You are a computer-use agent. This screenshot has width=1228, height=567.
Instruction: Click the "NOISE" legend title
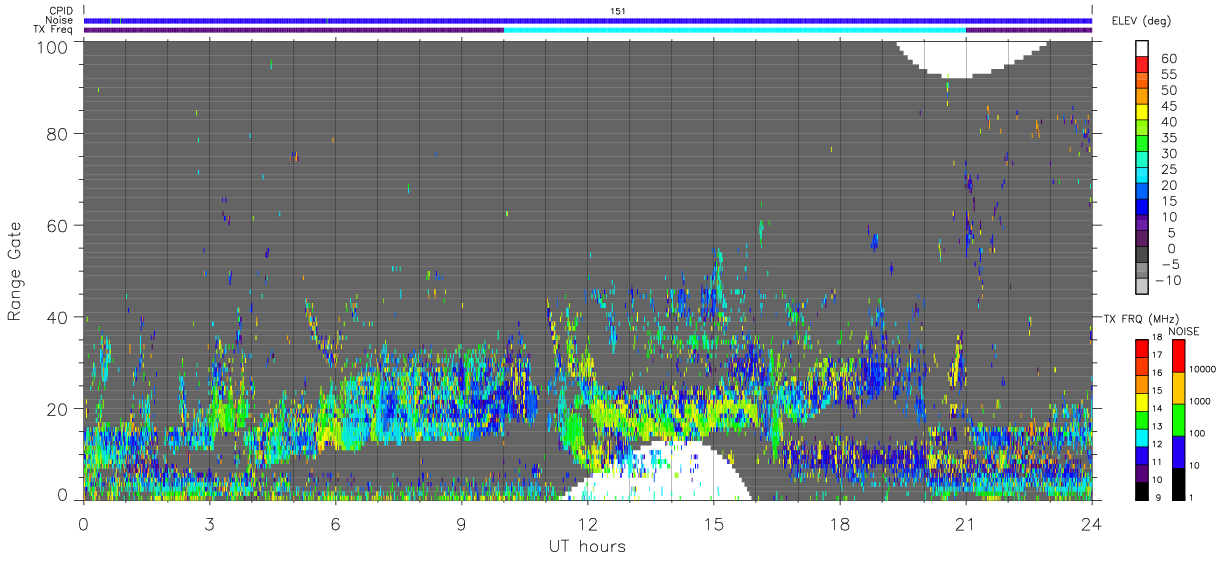[1184, 331]
